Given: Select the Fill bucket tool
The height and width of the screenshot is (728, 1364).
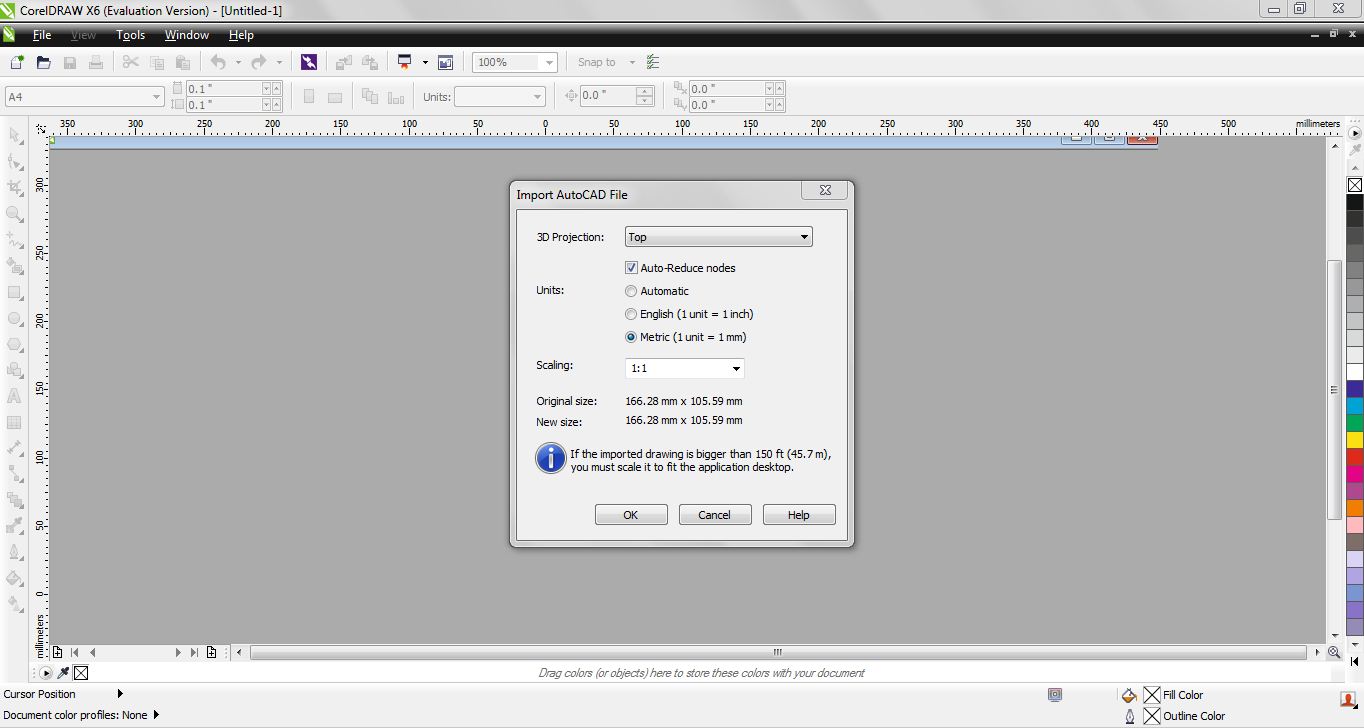Looking at the screenshot, I should coord(15,578).
